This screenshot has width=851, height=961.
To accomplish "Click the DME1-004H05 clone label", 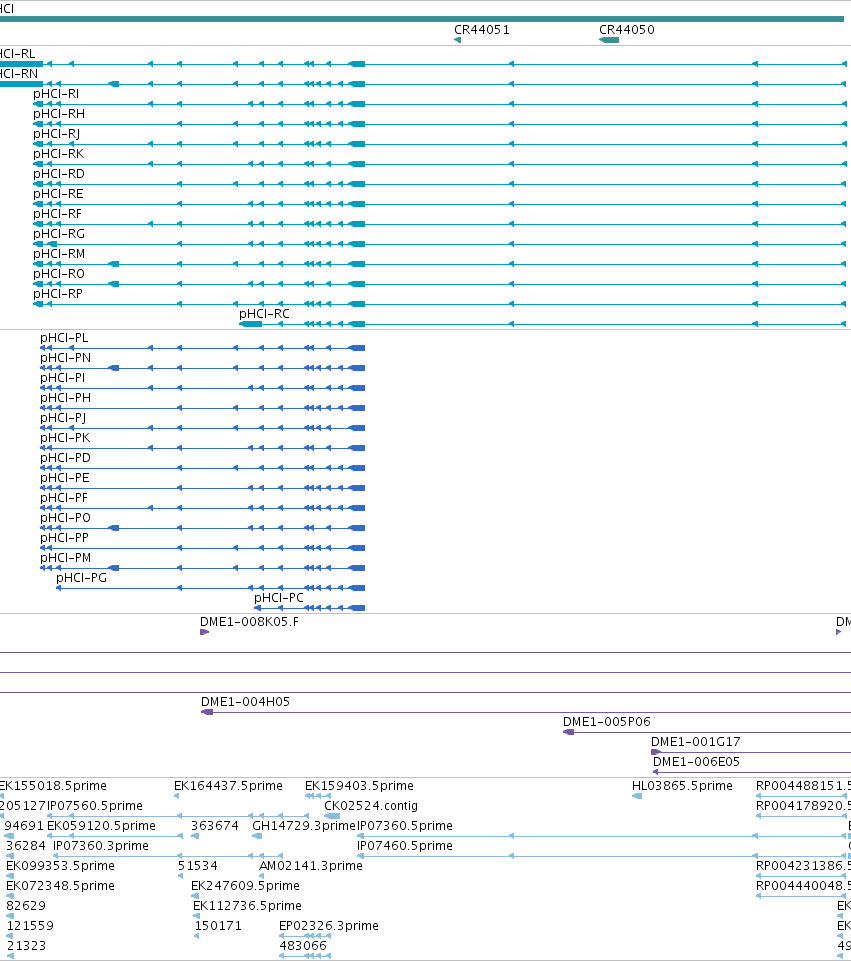I will tap(245, 702).
